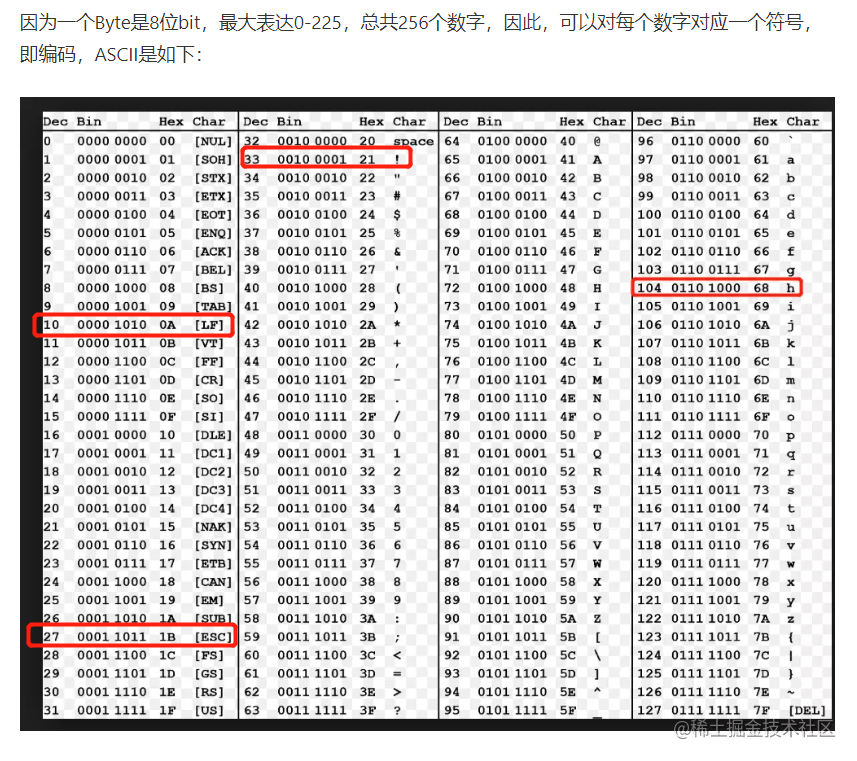
Task: Select the Hex column header in the third panel
Action: click(570, 121)
